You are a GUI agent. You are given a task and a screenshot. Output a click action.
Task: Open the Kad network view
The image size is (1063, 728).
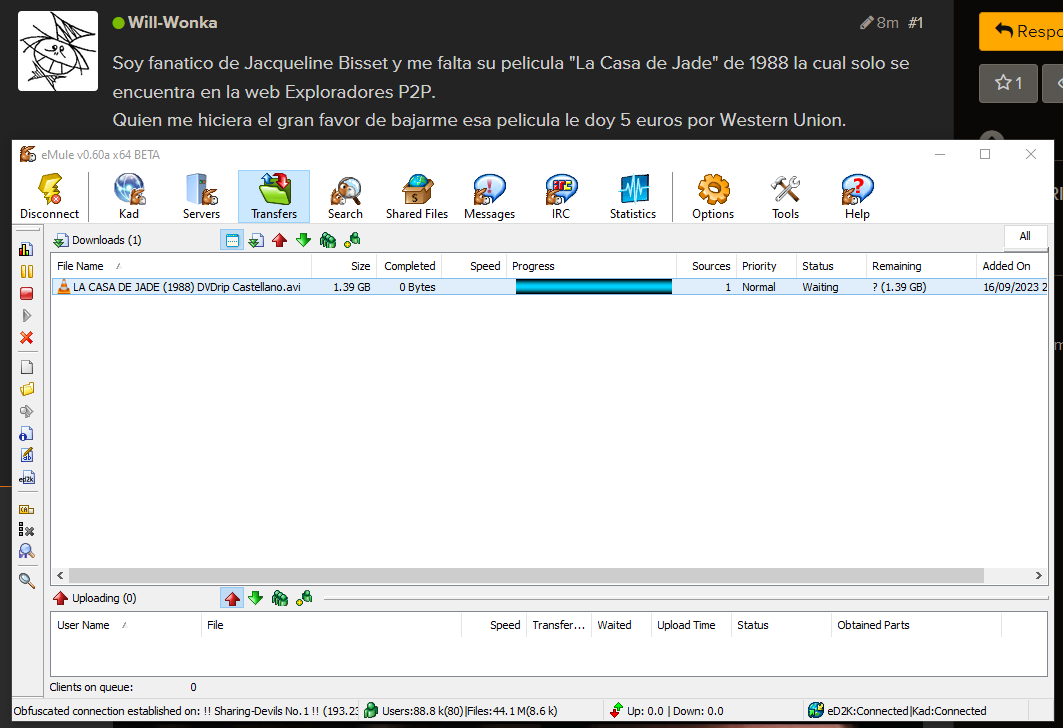coord(129,197)
